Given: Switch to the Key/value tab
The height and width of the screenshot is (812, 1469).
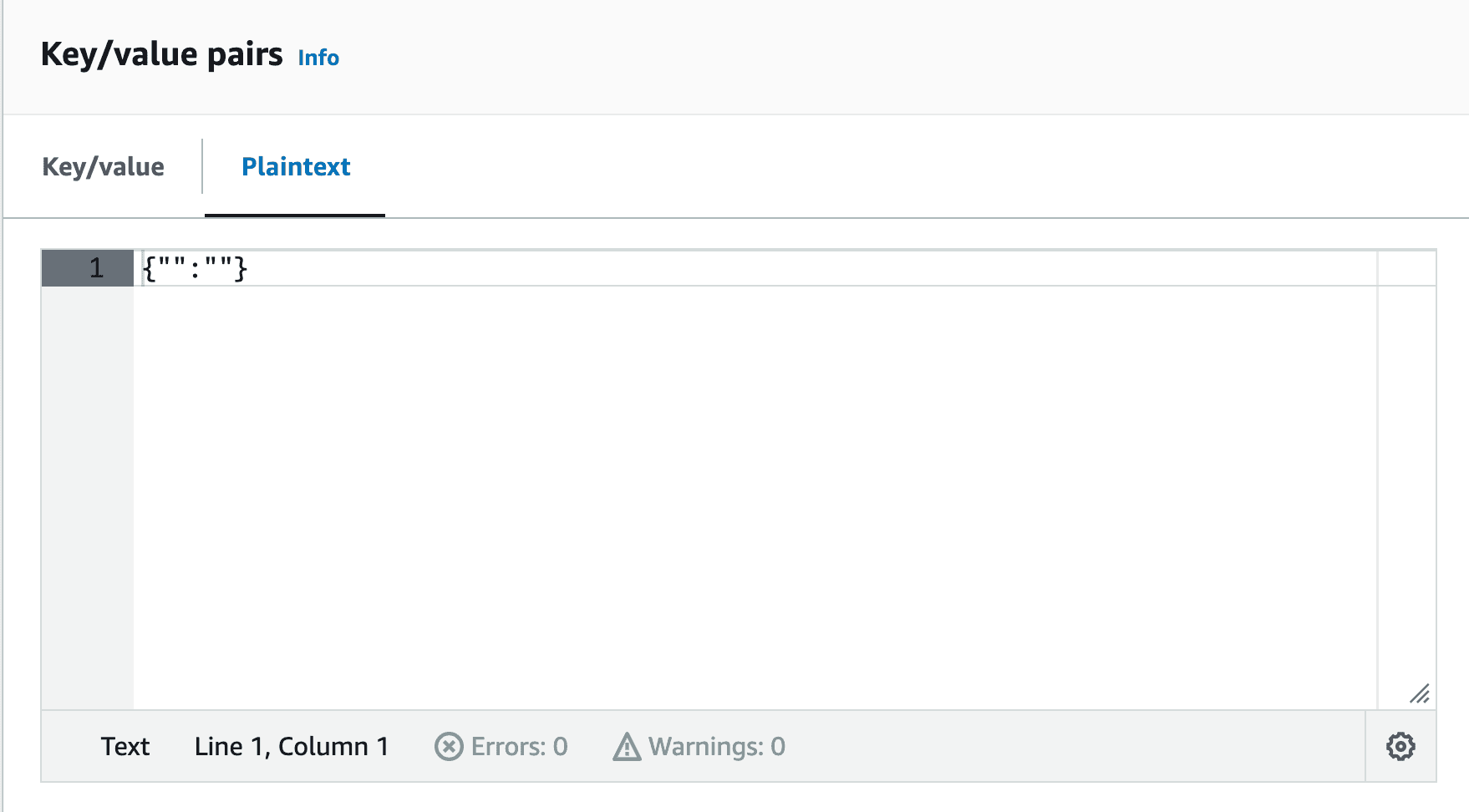Looking at the screenshot, I should tap(102, 166).
